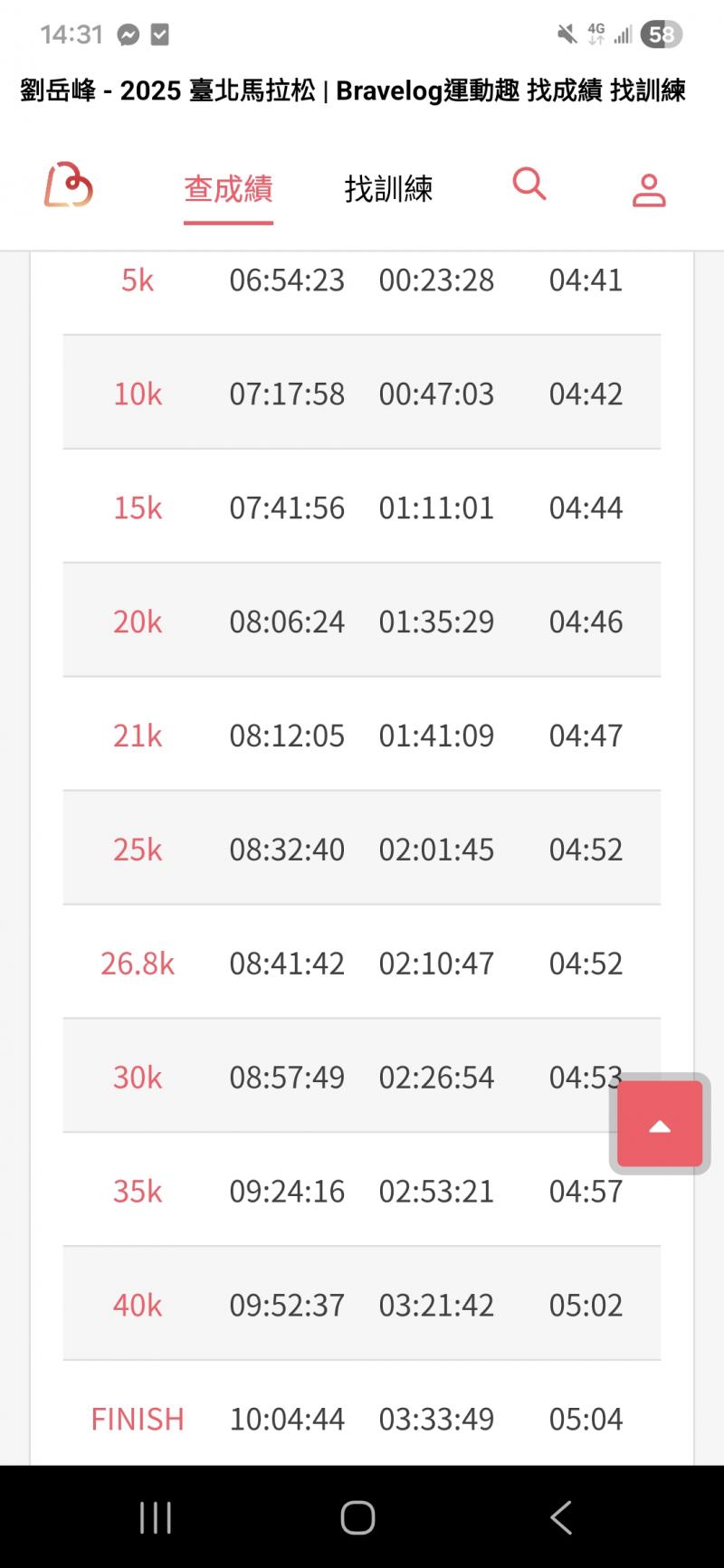
Task: Switch to the 找訓練 tab
Action: coord(388,189)
